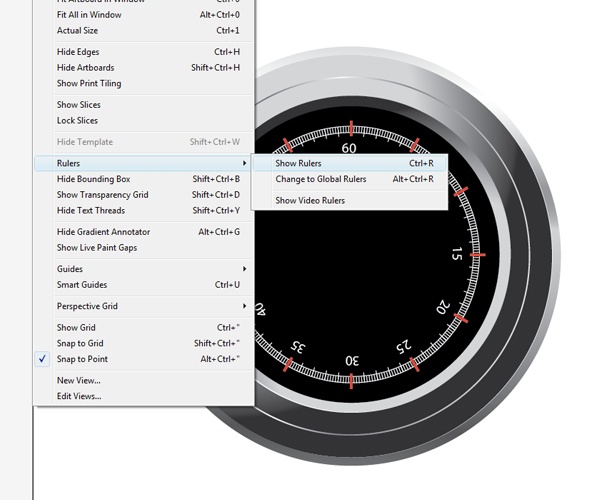Screen dimensions: 600x500
Task: Expand the Guides submenu
Action: (144, 269)
